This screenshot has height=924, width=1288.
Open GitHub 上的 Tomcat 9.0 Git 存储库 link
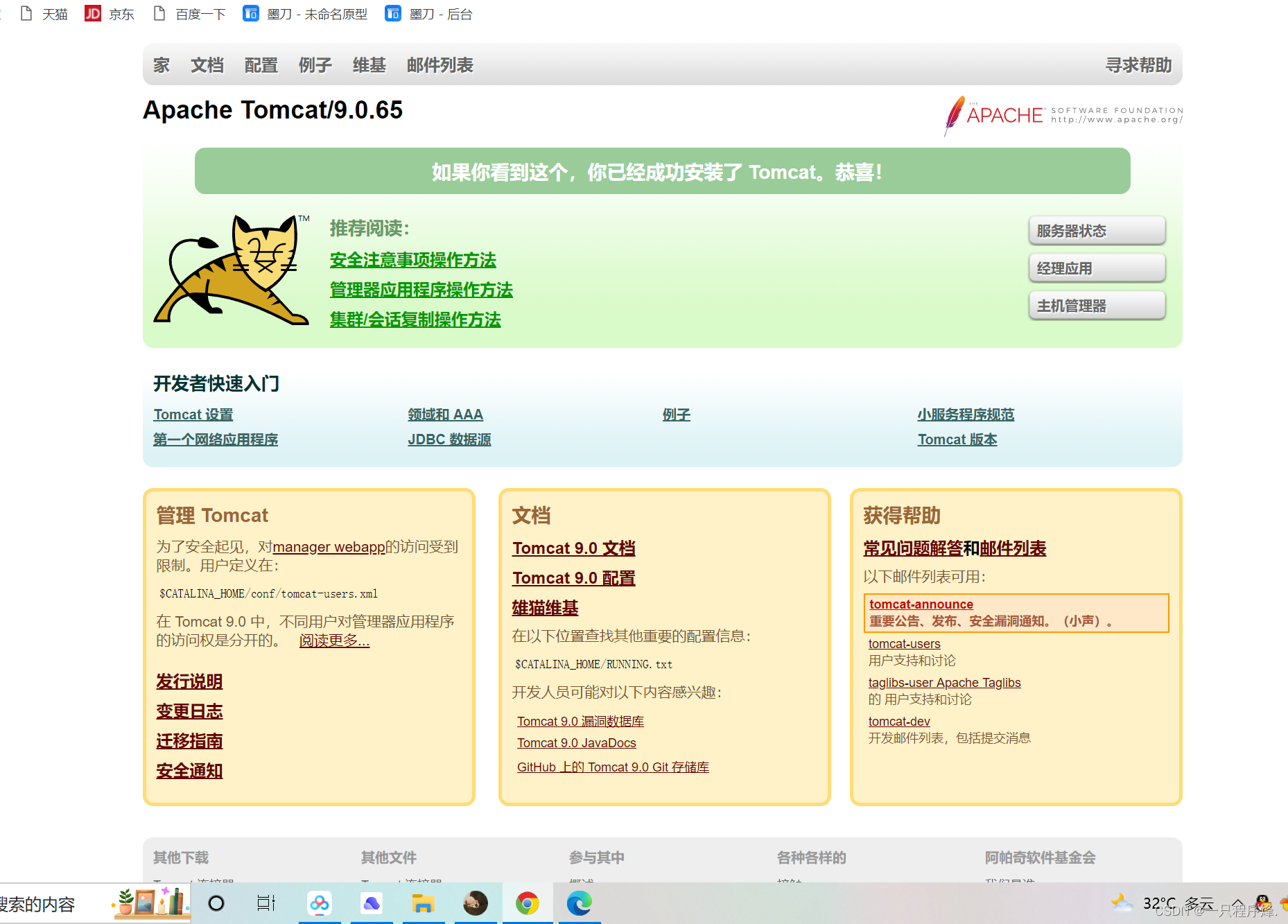613,767
